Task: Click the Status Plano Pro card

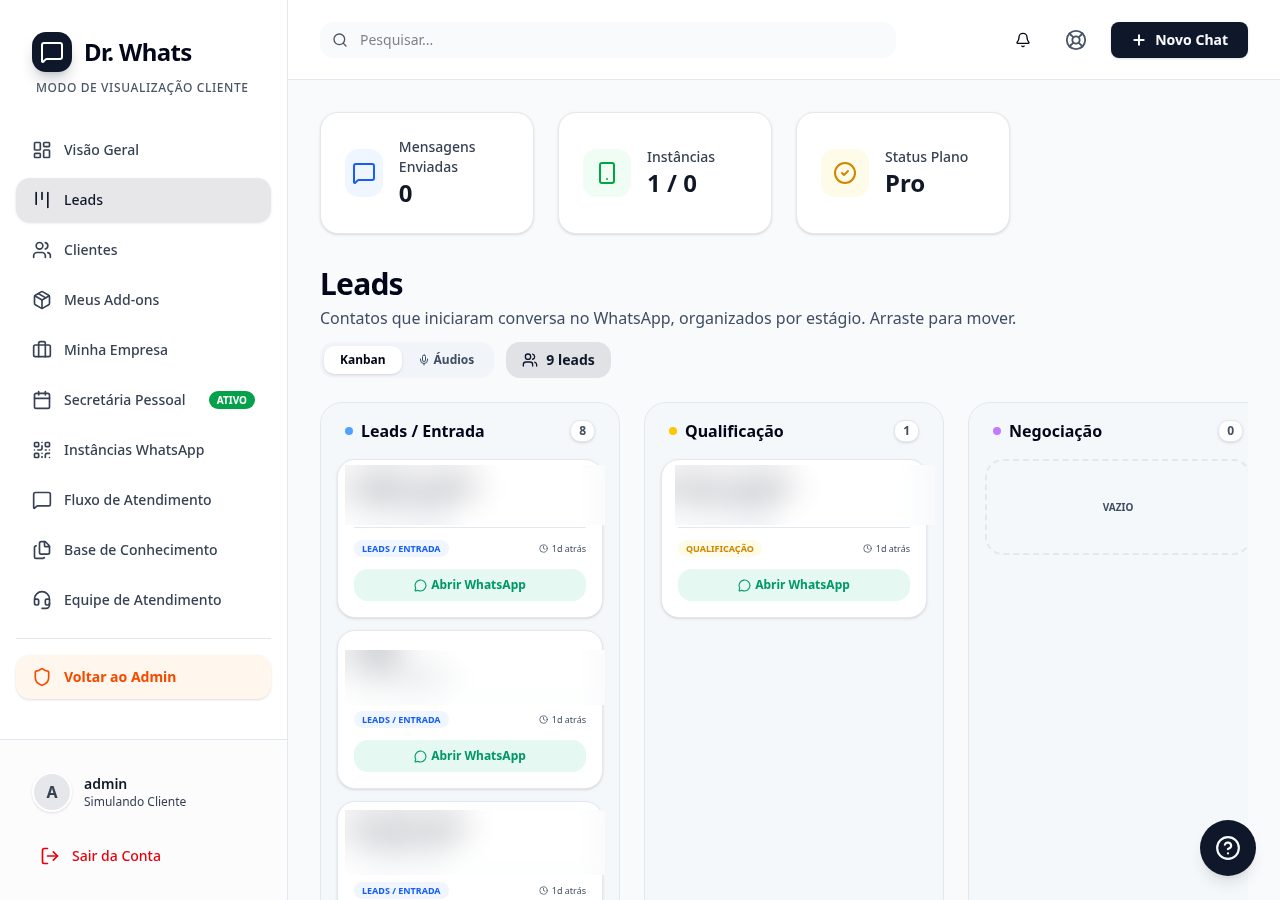Action: point(903,173)
